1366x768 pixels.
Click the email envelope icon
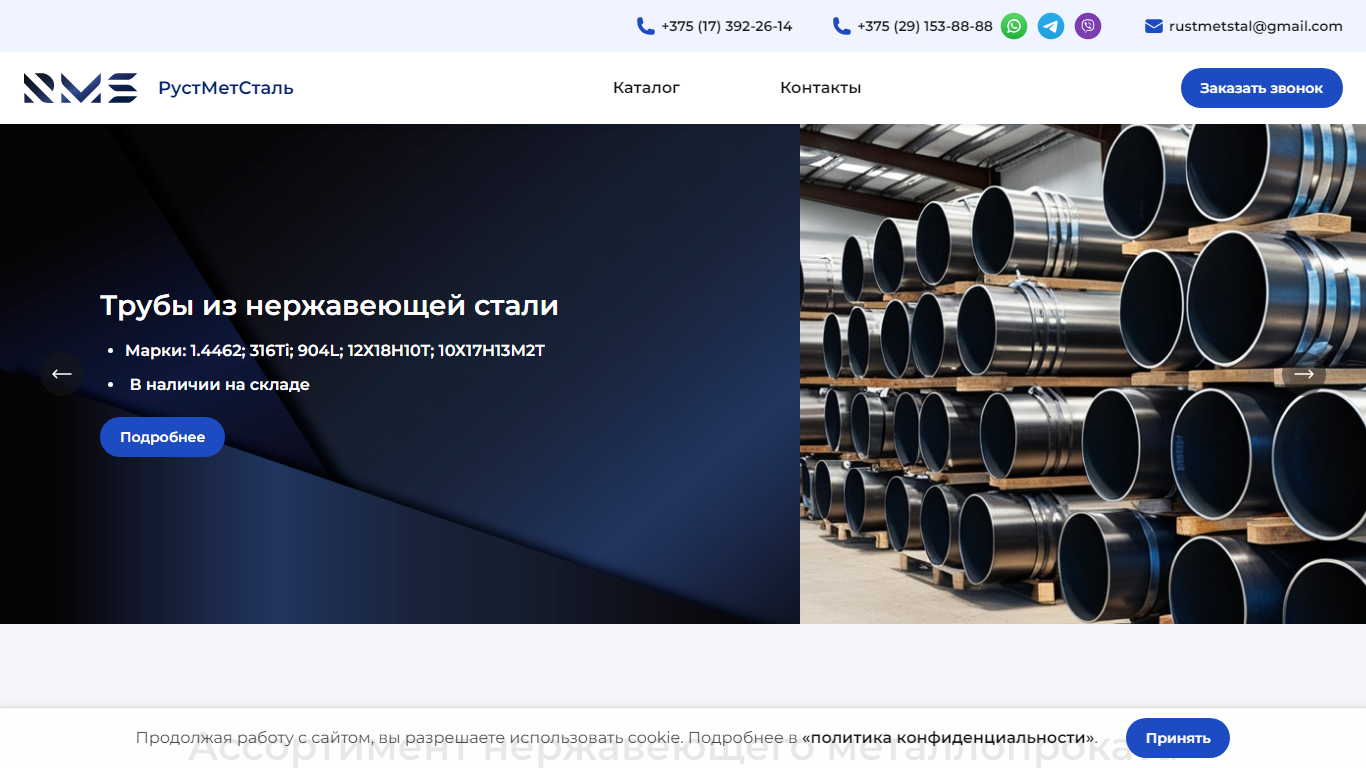(1154, 26)
